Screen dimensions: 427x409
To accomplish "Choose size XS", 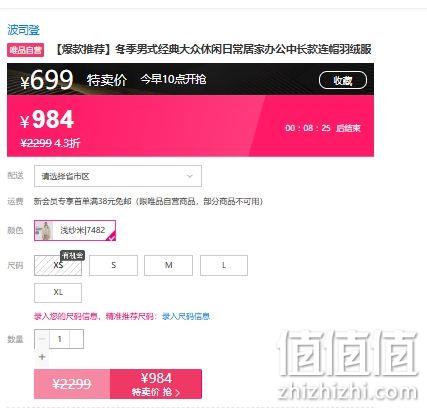I will 58,266.
